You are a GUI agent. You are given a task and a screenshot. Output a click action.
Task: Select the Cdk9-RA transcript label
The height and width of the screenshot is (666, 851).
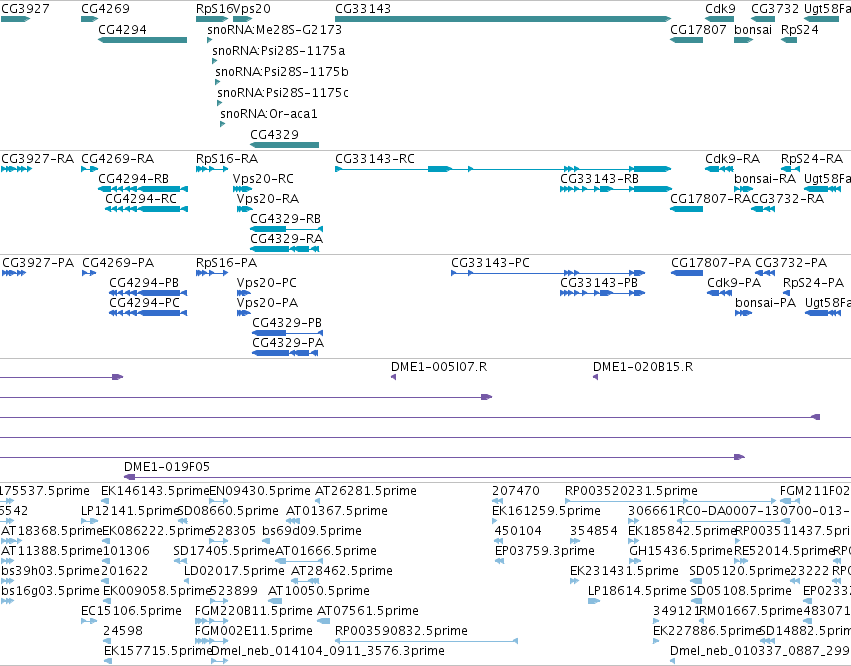click(732, 159)
